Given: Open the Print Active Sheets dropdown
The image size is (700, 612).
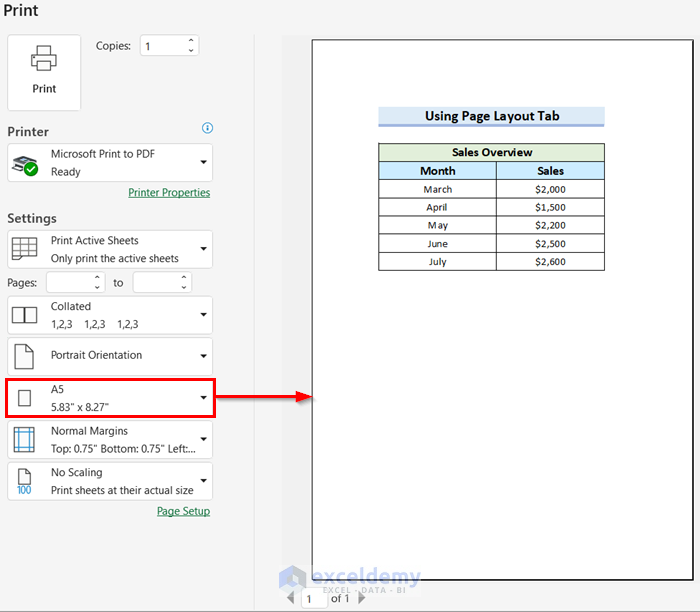Looking at the screenshot, I should click(x=110, y=249).
